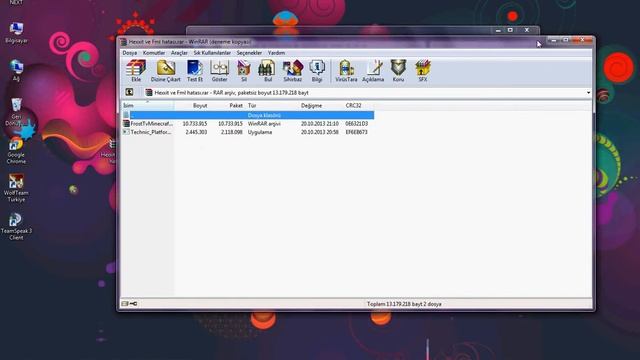Click the Bul (Find) binoculars icon
The height and width of the screenshot is (360, 640).
pos(267,71)
